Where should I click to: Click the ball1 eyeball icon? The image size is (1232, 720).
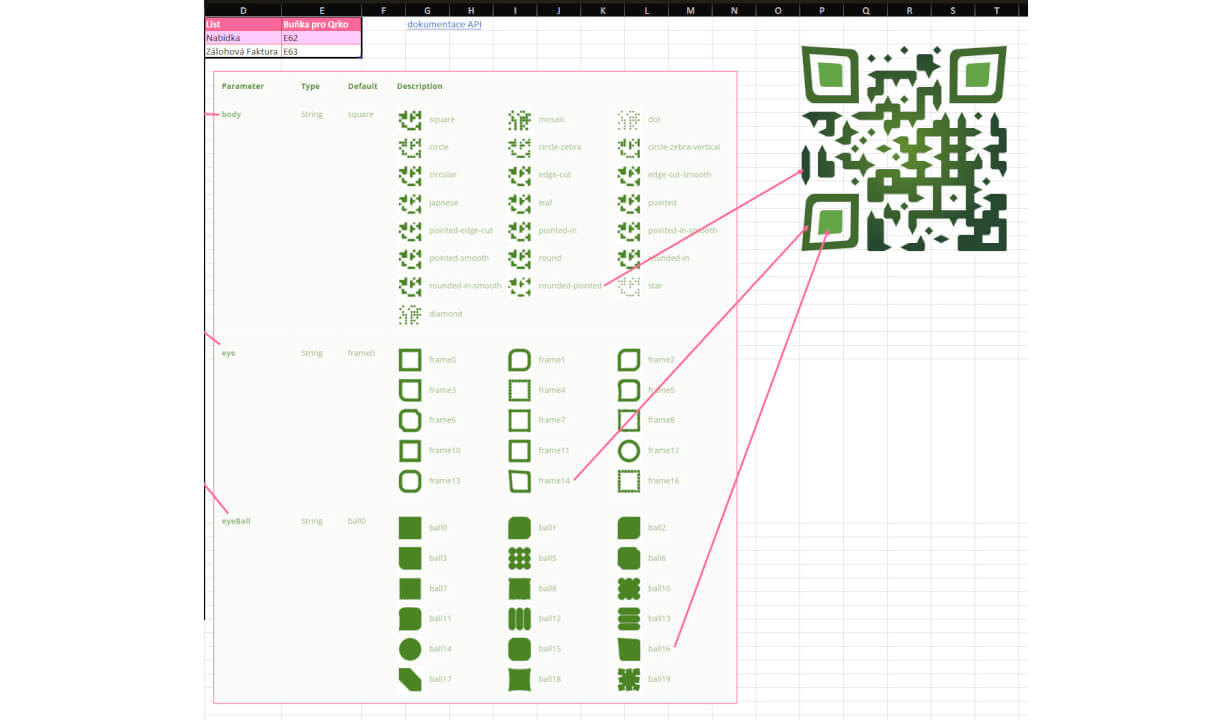pos(519,528)
